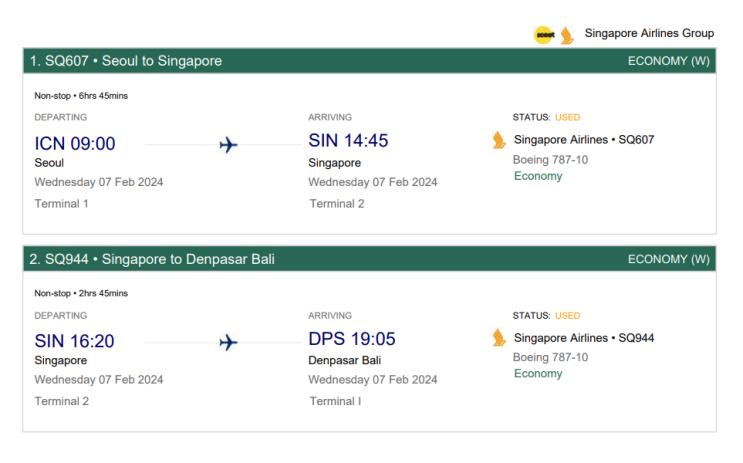Click the green Economy link under SQ607
Screen dimensions: 743x463
(538, 176)
